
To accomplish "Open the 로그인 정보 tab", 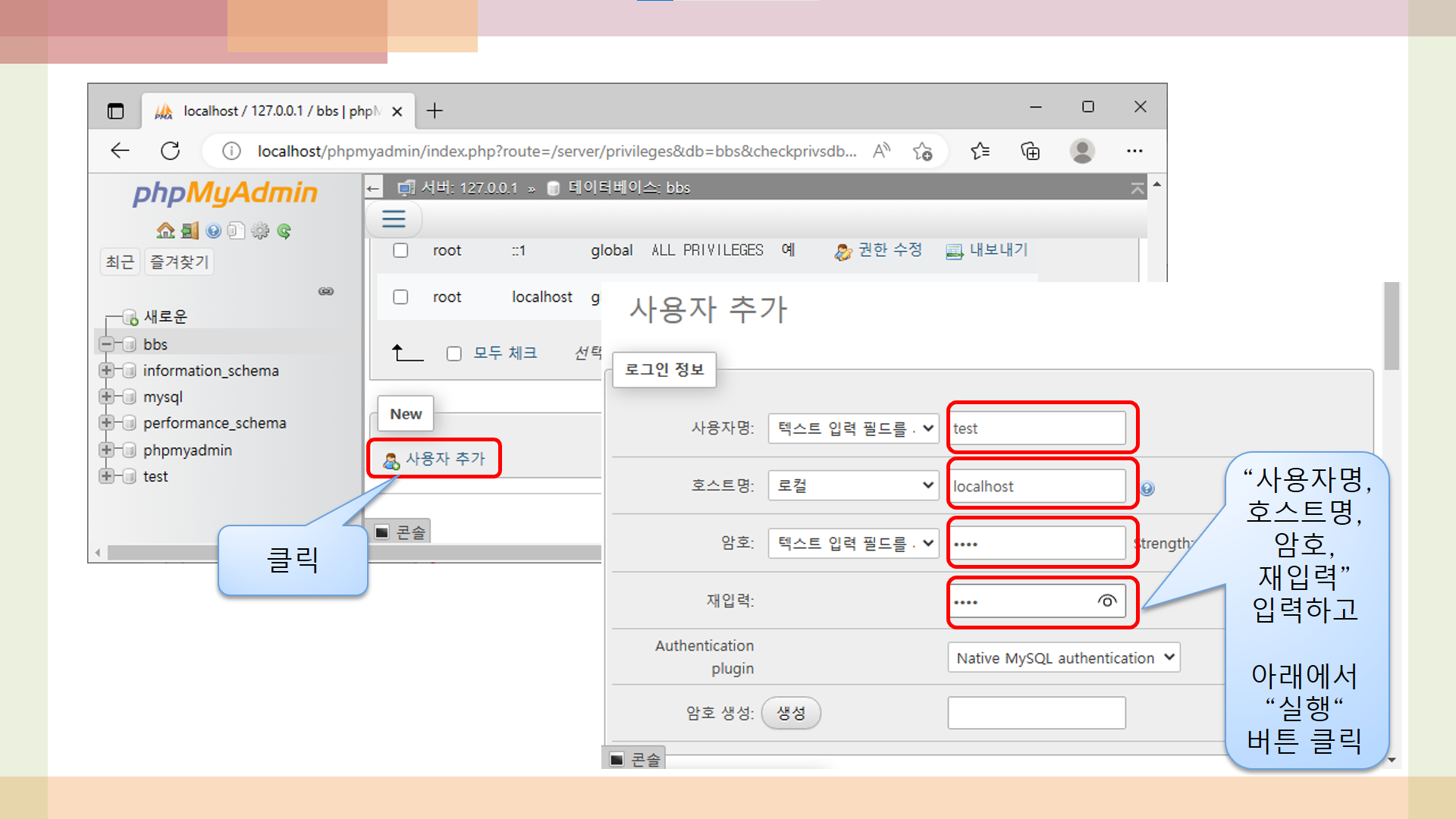I will [x=664, y=369].
